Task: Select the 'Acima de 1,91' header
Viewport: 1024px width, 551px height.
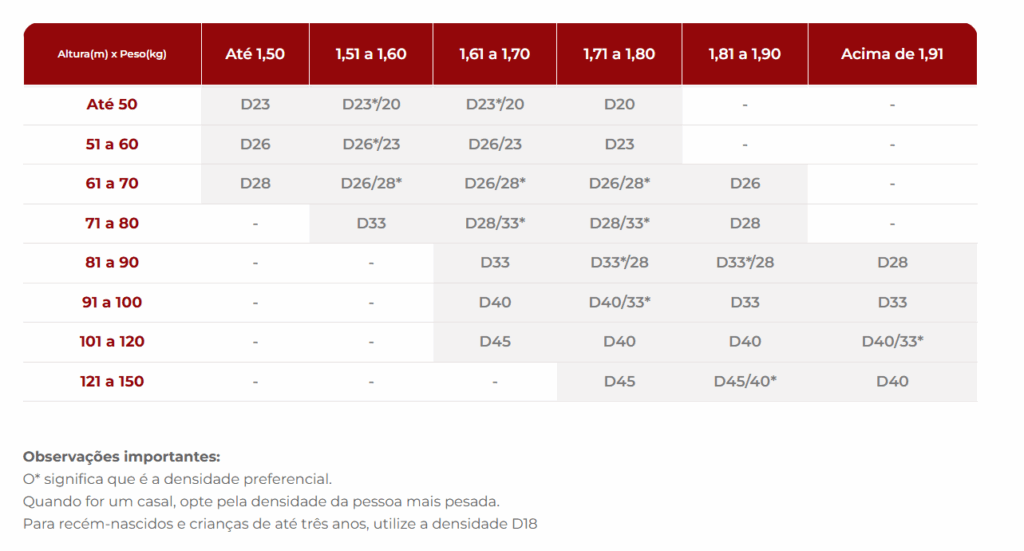Action: click(892, 54)
